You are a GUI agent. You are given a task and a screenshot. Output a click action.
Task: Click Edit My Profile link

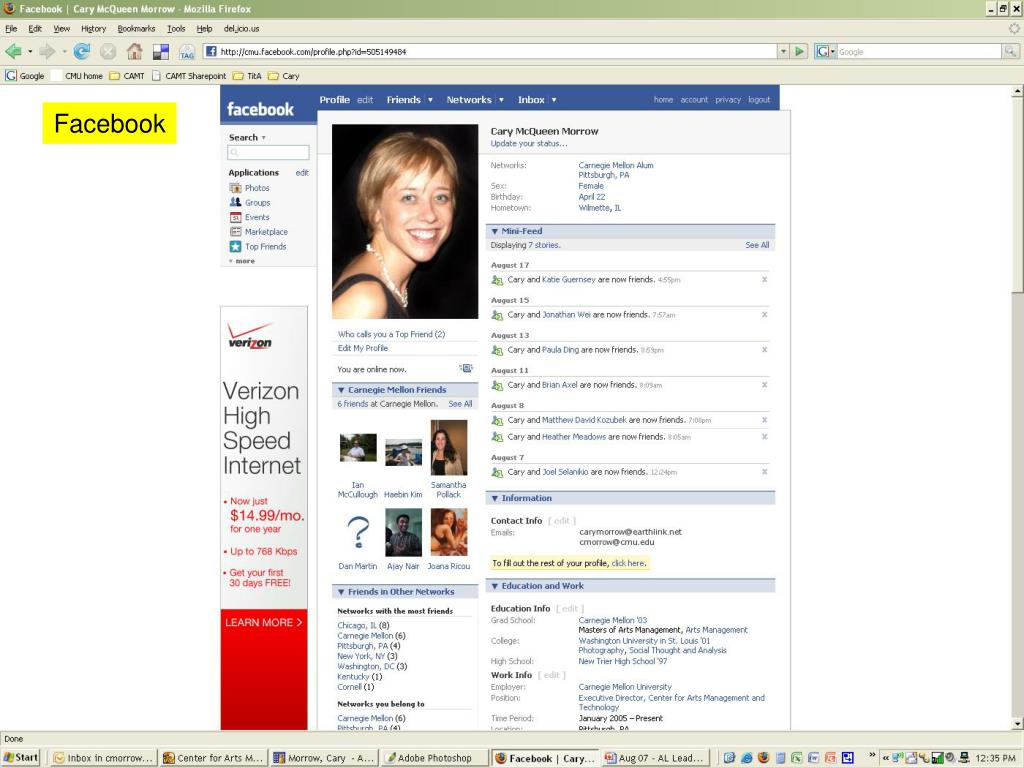pyautogui.click(x=362, y=348)
